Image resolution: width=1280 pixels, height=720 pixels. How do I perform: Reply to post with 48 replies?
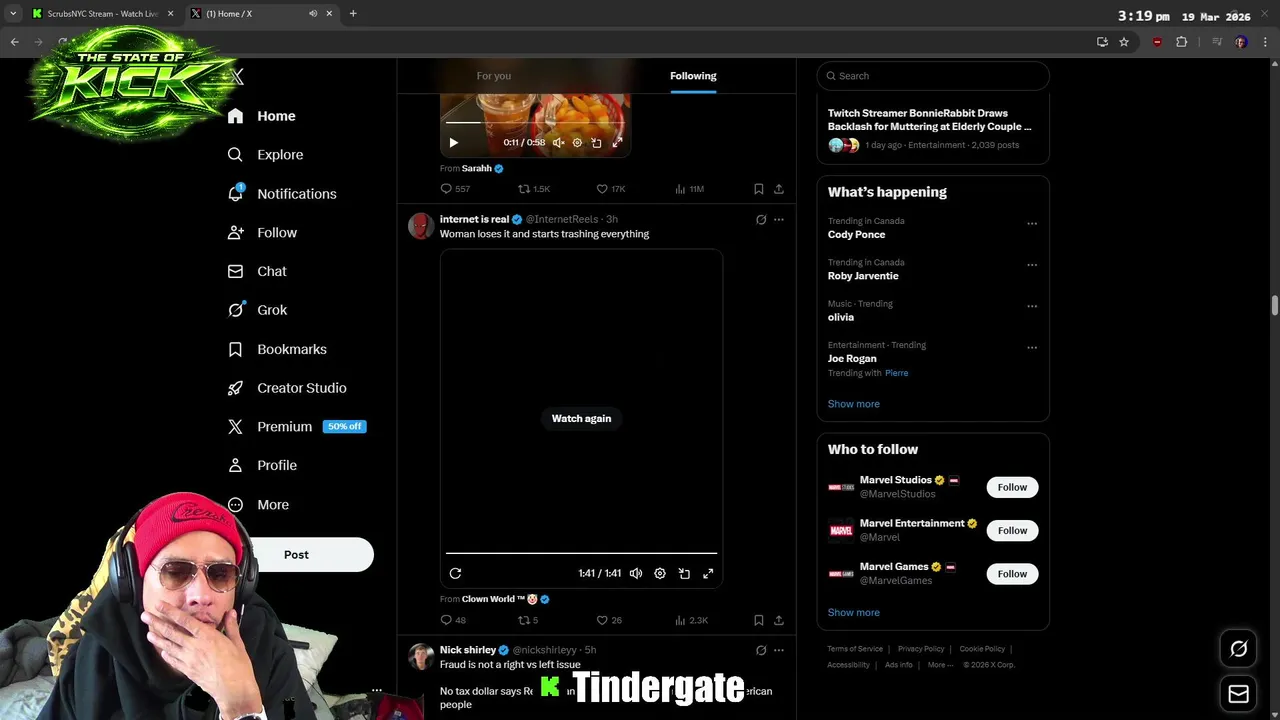click(453, 620)
